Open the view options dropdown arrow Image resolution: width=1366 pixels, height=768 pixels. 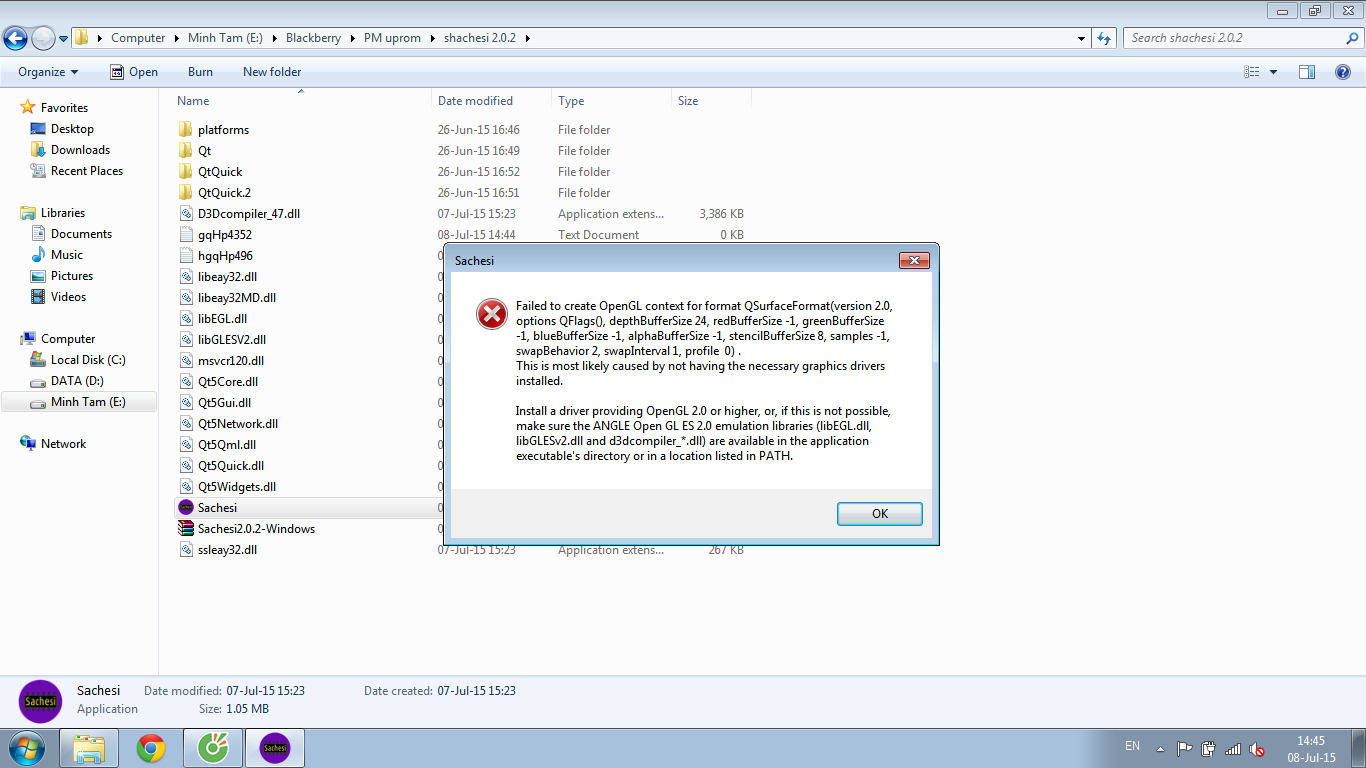[1273, 72]
